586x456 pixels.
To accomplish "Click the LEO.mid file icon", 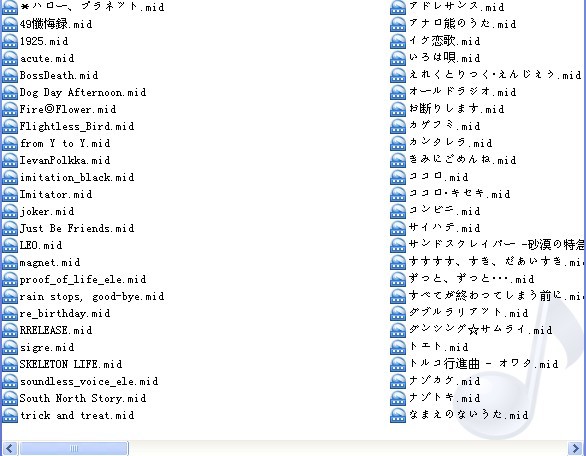I will click(x=10, y=245).
